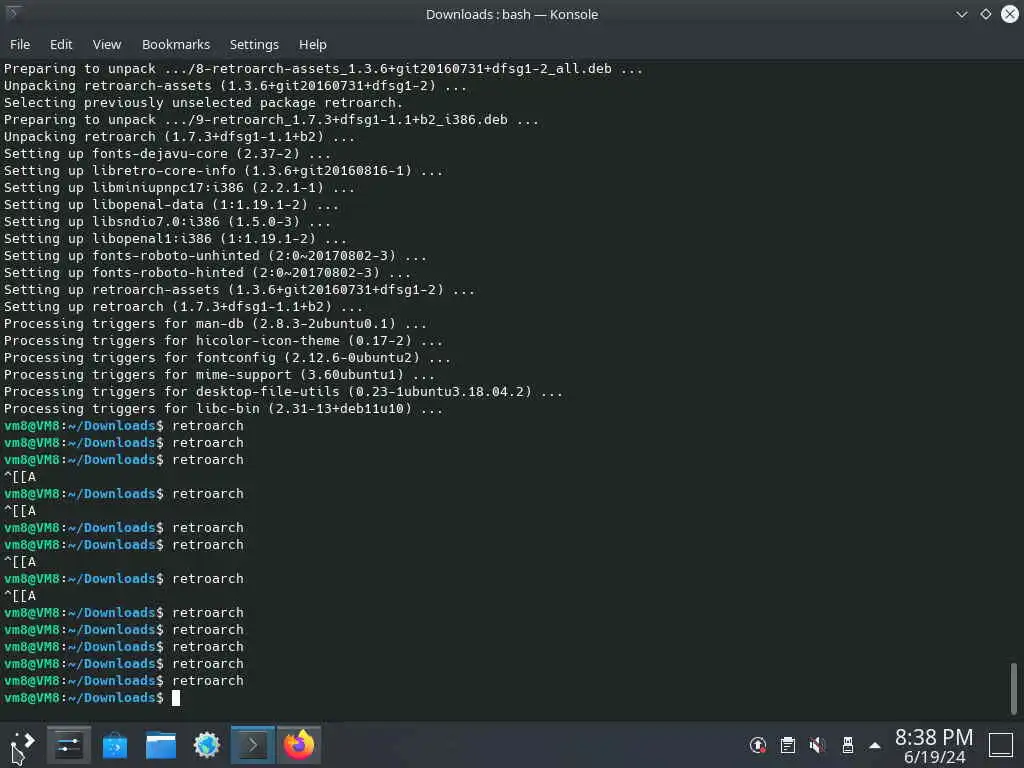Click the Konsole window menu icon
The height and width of the screenshot is (768, 1024).
pyautogui.click(x=12, y=12)
